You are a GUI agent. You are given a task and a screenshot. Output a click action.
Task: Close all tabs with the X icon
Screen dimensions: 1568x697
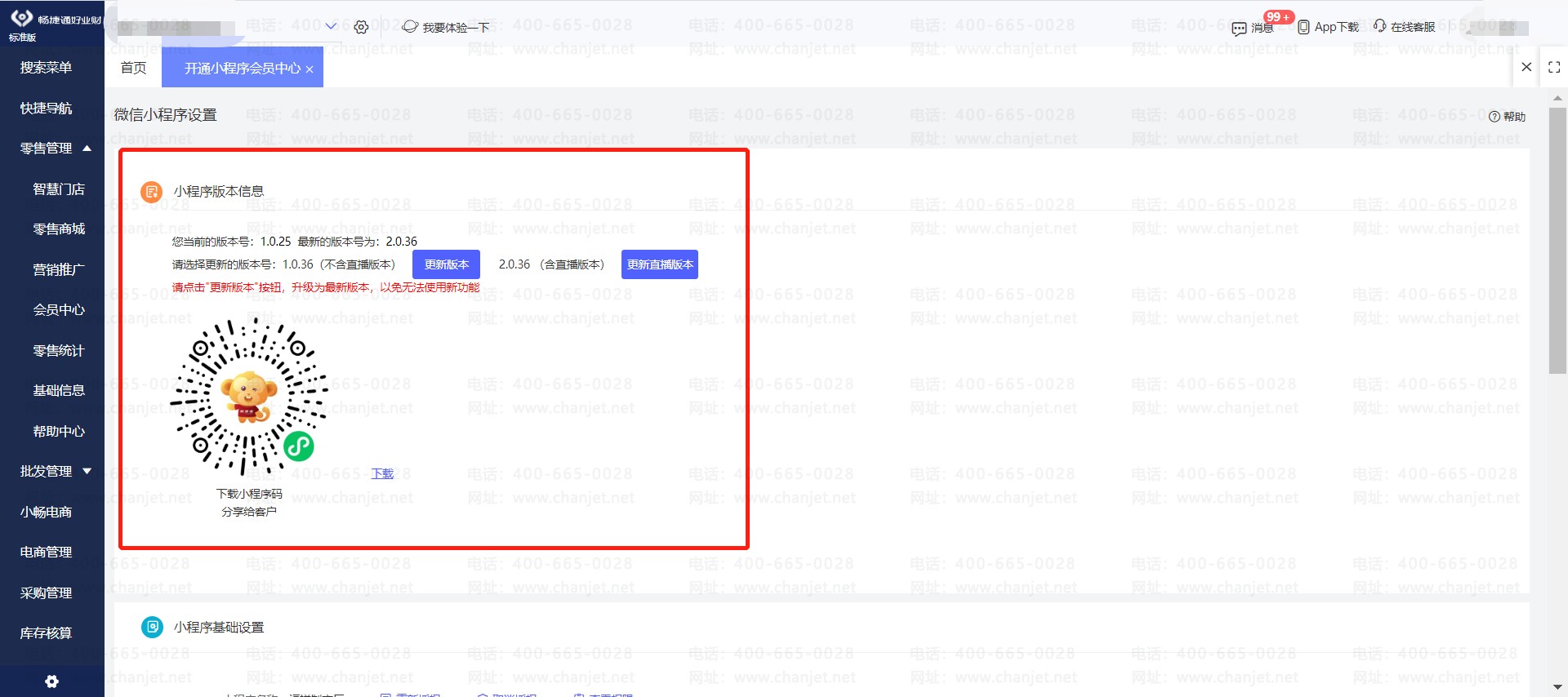(x=1526, y=67)
